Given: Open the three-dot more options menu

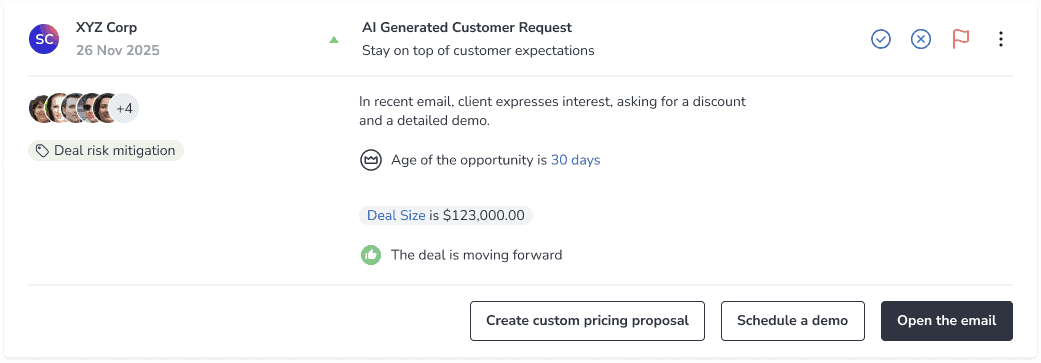Looking at the screenshot, I should click(x=1001, y=39).
